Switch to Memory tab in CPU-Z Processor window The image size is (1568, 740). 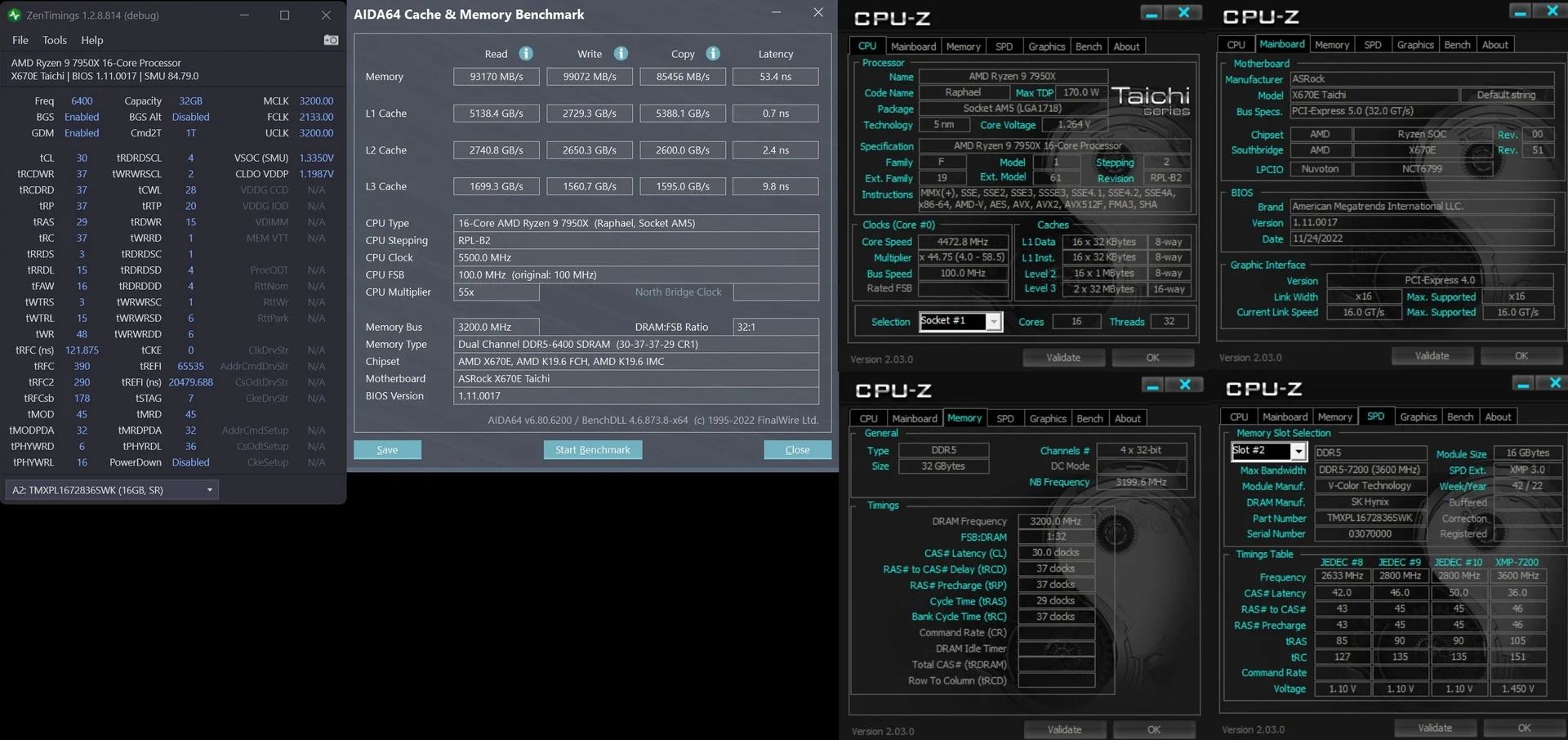[964, 47]
